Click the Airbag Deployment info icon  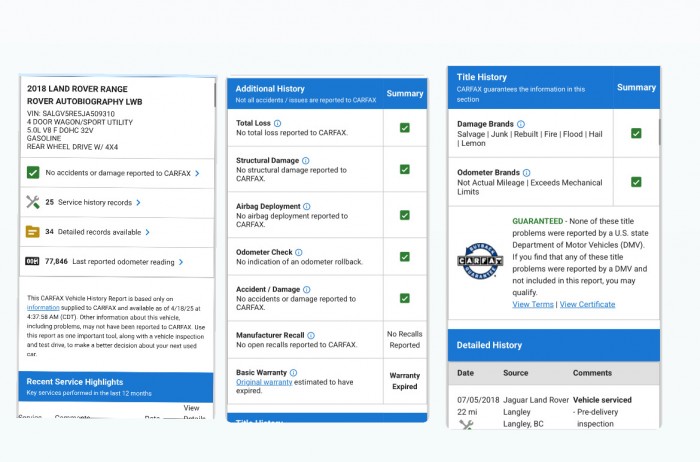tap(306, 207)
